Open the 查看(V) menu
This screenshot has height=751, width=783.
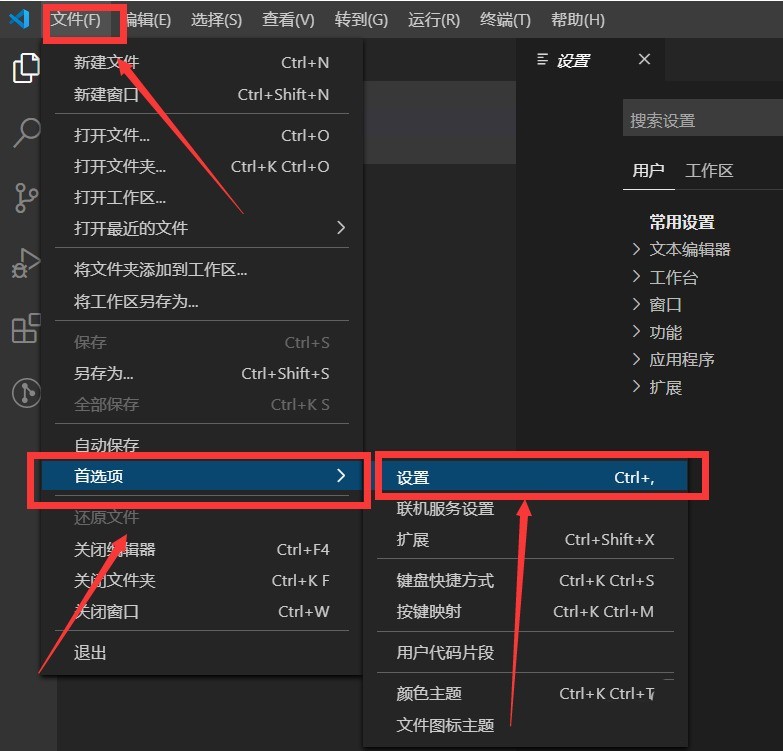(x=288, y=20)
